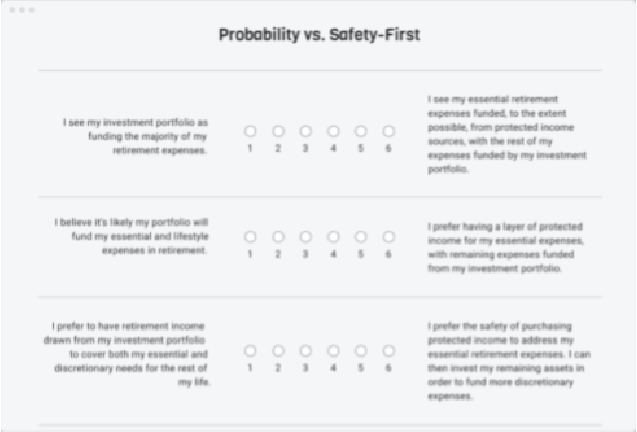Choose 2 on the first question scale
The height and width of the screenshot is (432, 637).
[278, 131]
